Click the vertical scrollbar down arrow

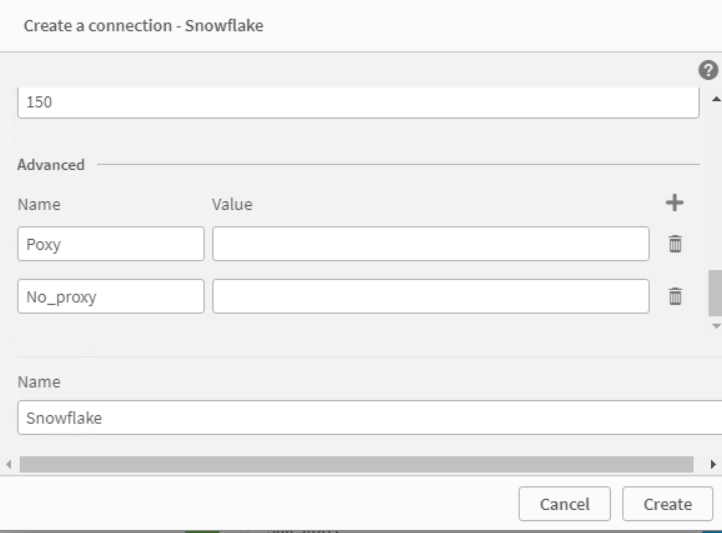[x=714, y=326]
